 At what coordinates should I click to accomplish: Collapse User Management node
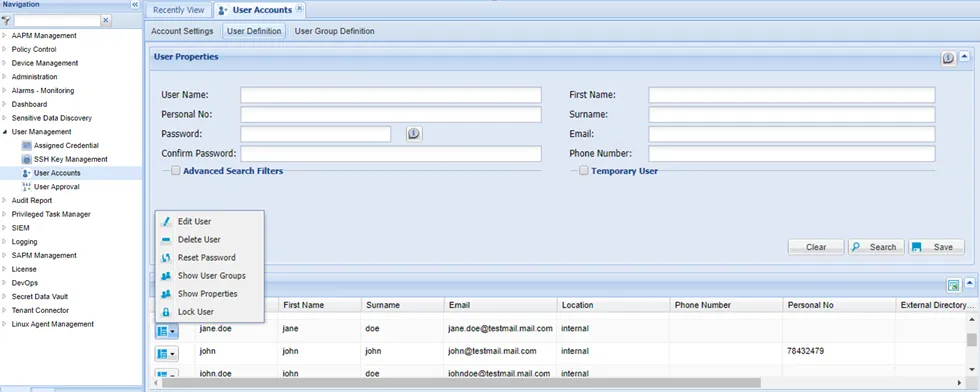coord(5,132)
